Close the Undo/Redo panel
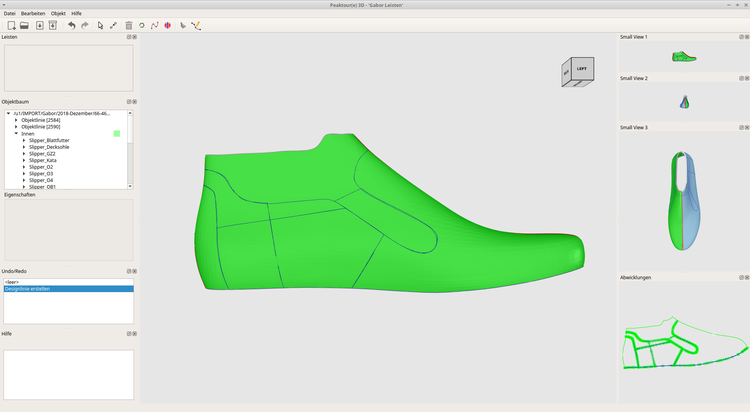 point(134,271)
